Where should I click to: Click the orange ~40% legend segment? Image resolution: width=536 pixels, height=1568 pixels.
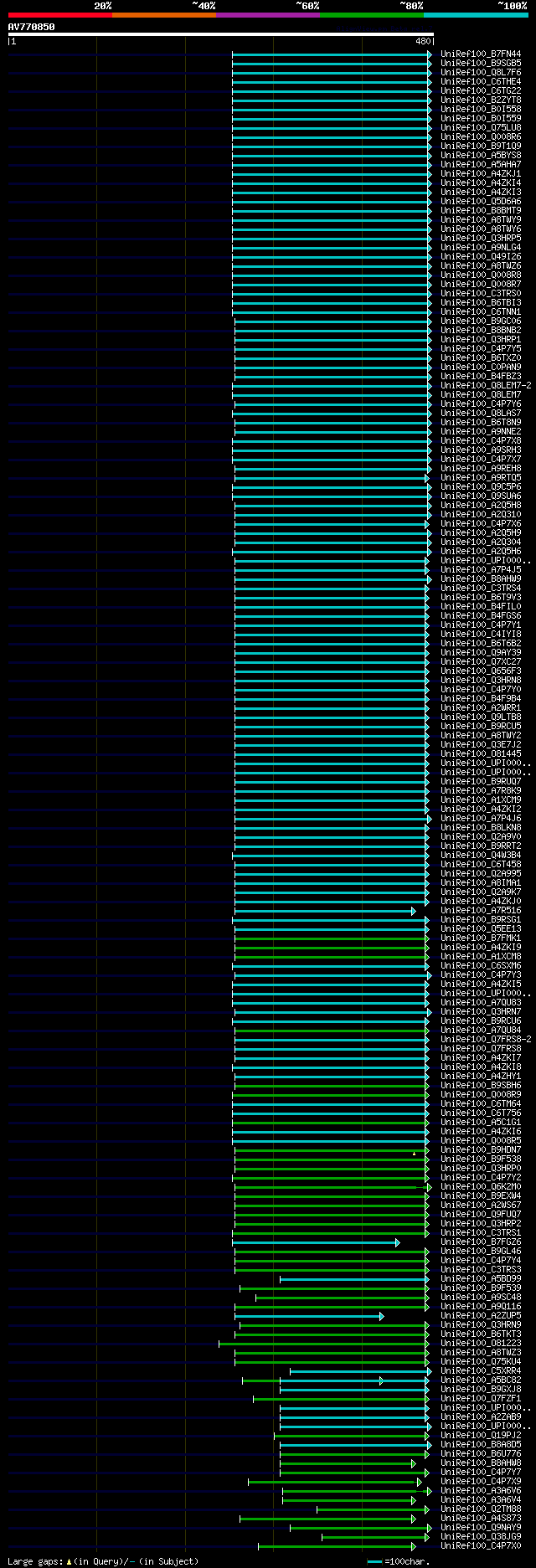[164, 15]
